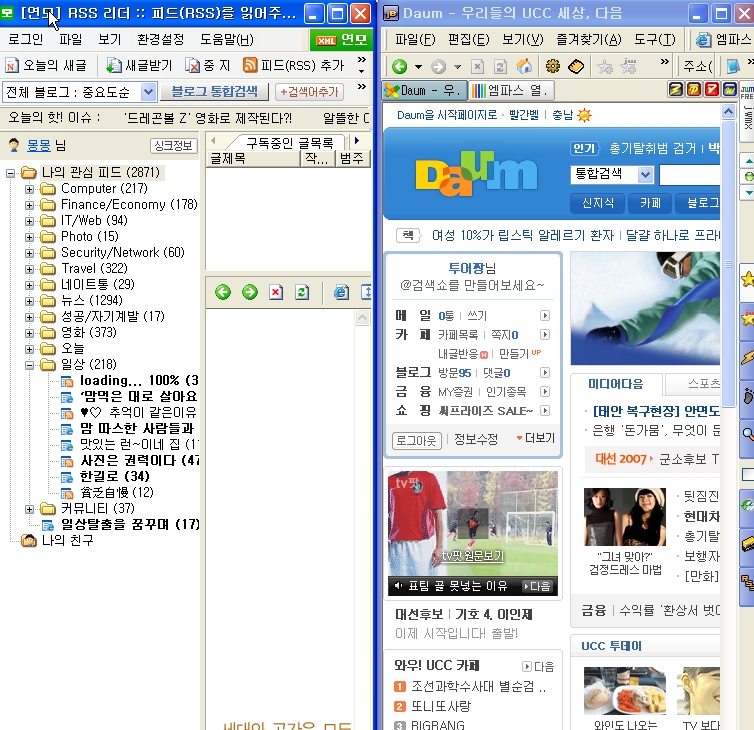The image size is (754, 730).
Task: Open the 통합검색 dropdown on Daum page
Action: (x=645, y=174)
